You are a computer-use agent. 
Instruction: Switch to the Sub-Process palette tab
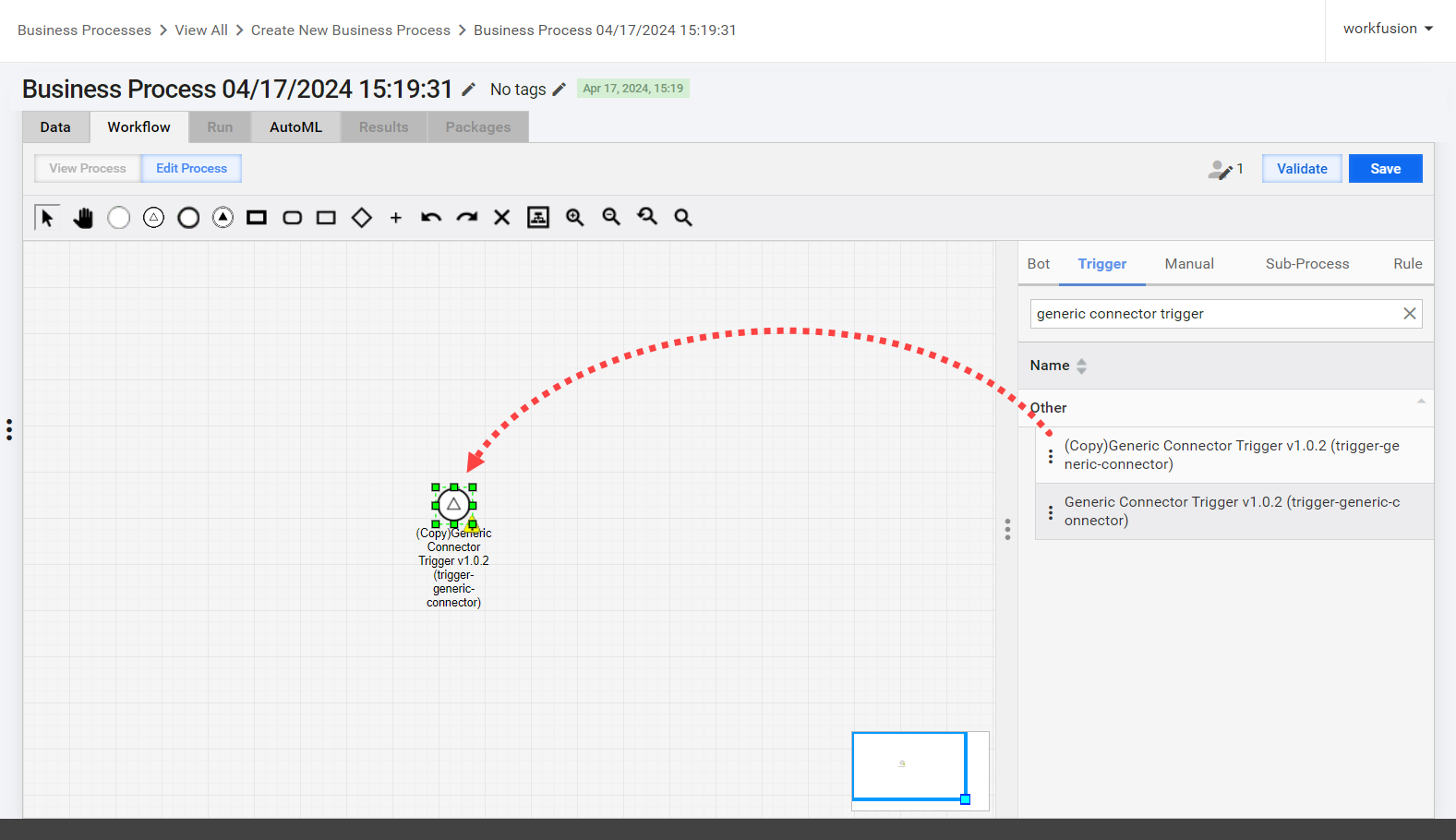coord(1307,264)
